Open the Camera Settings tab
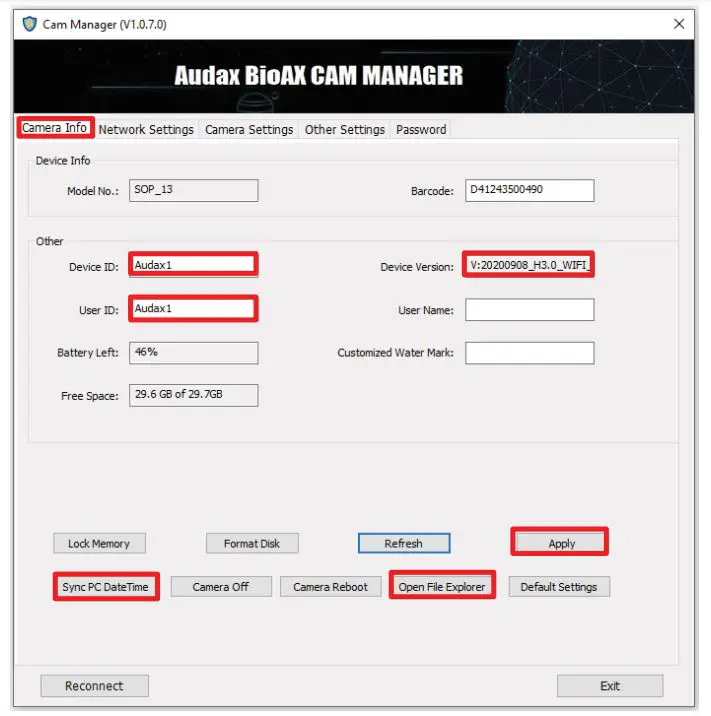The height and width of the screenshot is (716, 711). click(x=249, y=130)
